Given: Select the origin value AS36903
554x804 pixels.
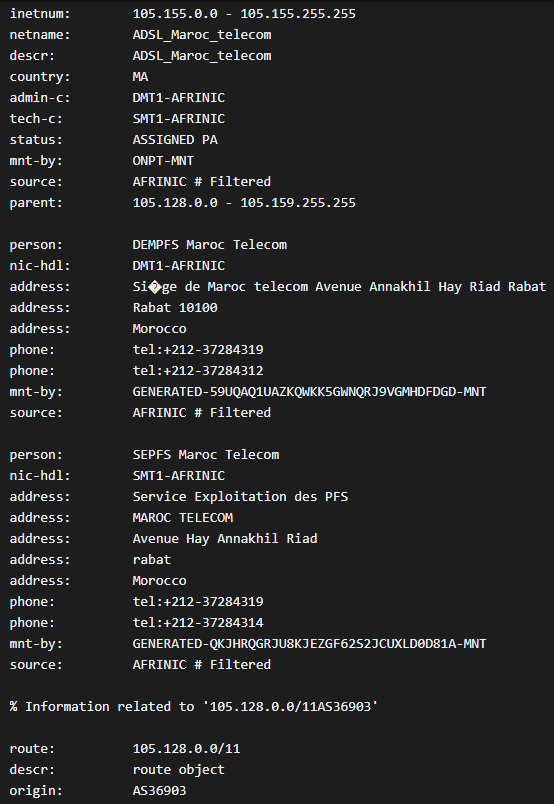Looking at the screenshot, I should 160,791.
